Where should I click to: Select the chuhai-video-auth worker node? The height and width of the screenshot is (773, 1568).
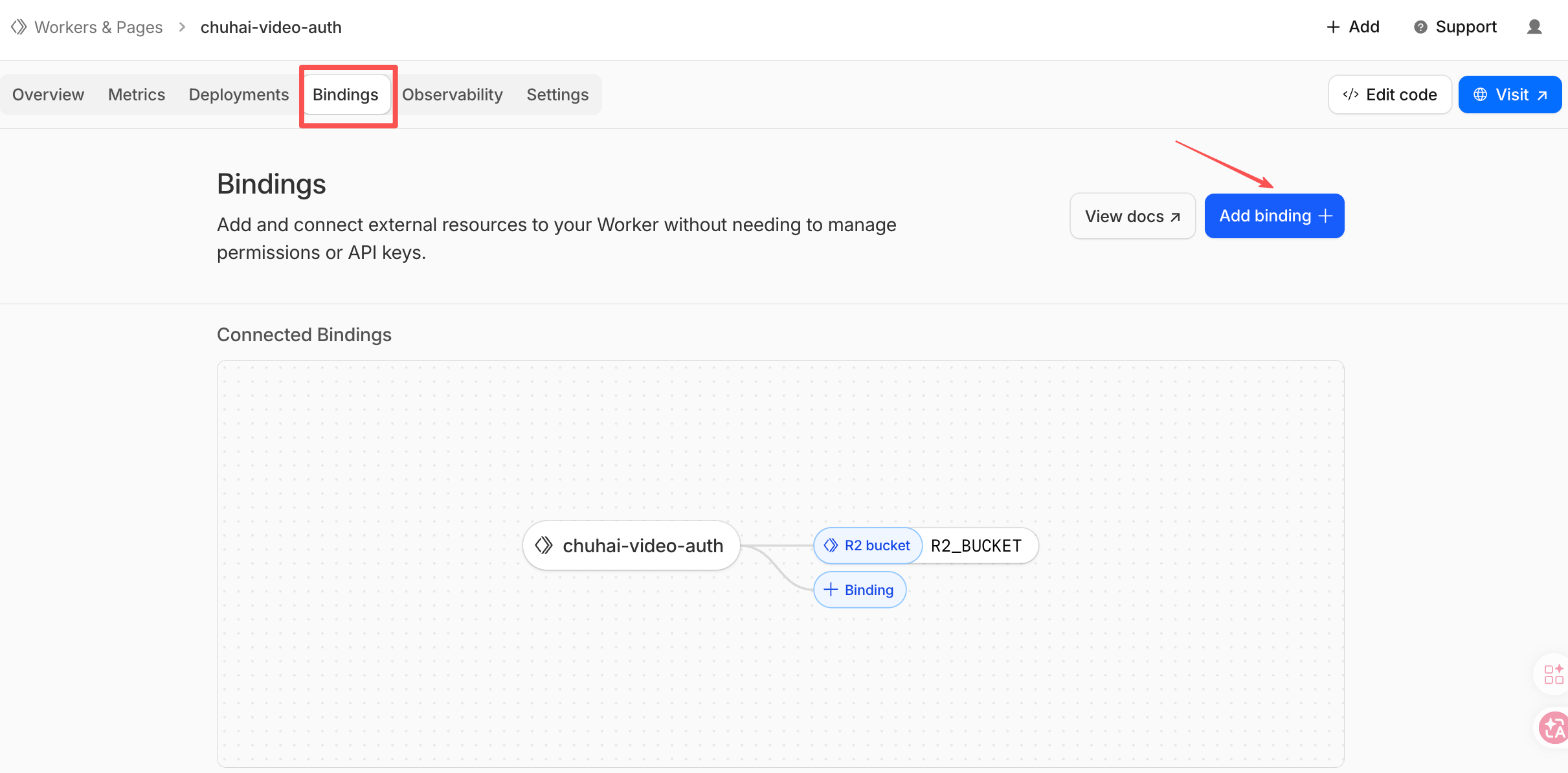coord(631,546)
